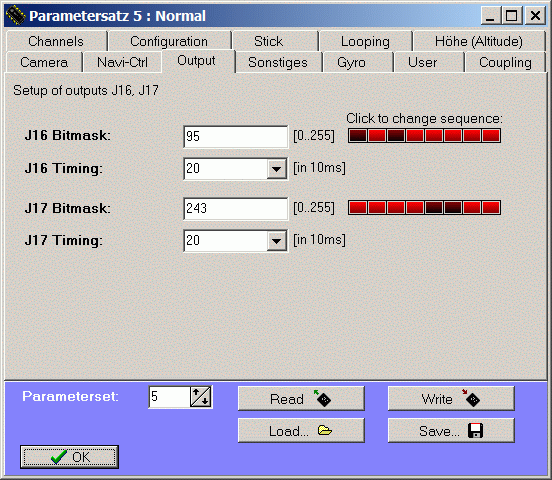Toggle fourth J16 sequence LED square
Screen dimensions: 552x480
tap(415, 136)
